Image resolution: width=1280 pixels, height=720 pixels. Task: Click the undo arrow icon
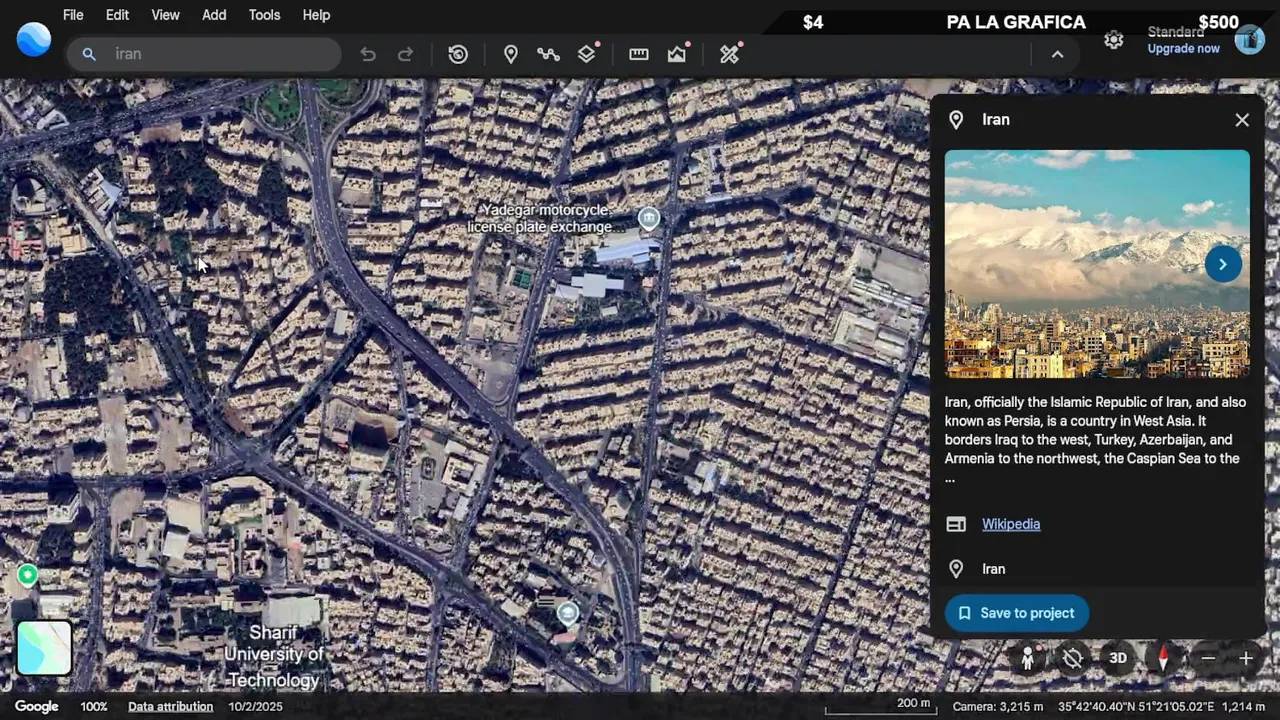click(368, 54)
